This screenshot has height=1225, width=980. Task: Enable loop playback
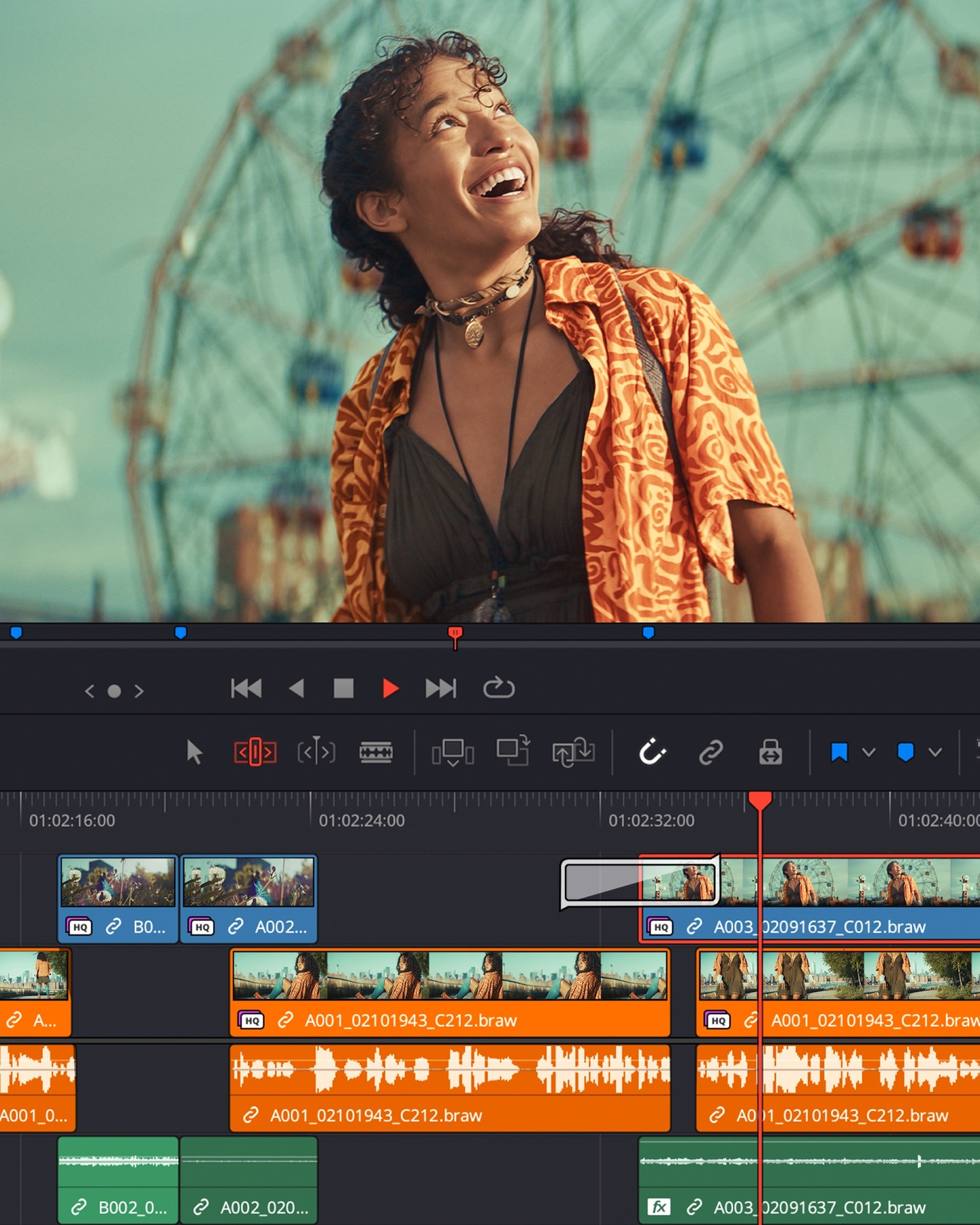pyautogui.click(x=499, y=689)
